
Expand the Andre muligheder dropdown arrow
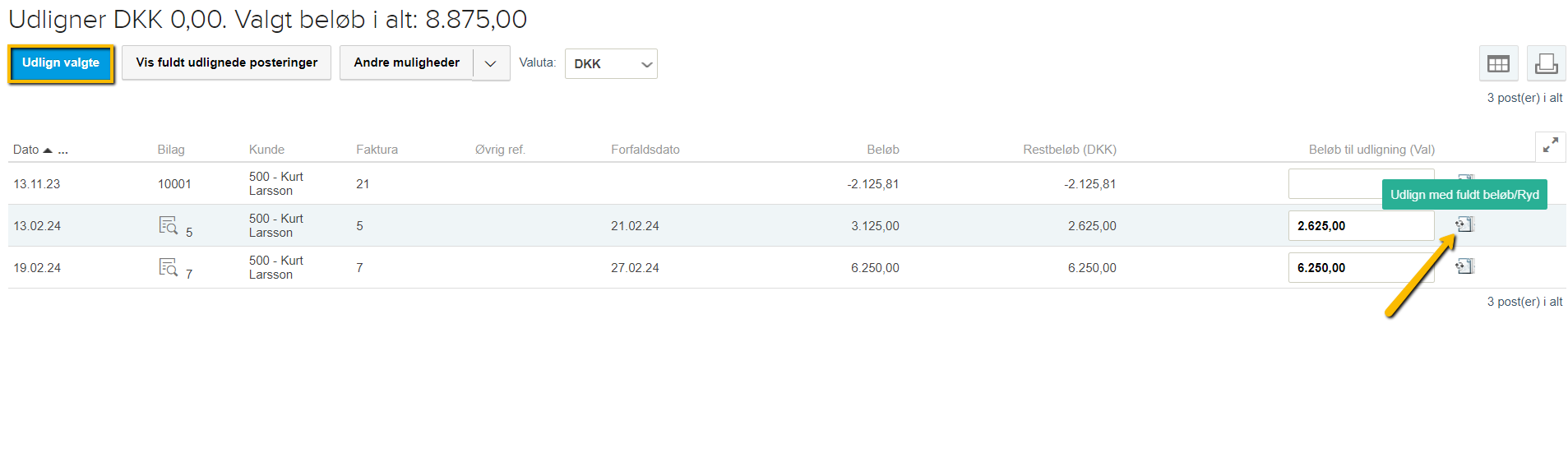click(x=491, y=63)
